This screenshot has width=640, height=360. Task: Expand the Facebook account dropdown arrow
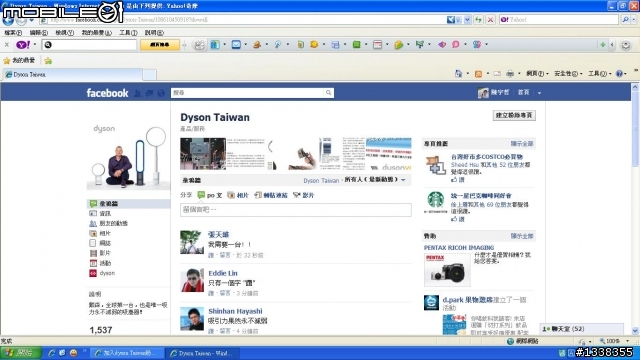click(x=539, y=93)
